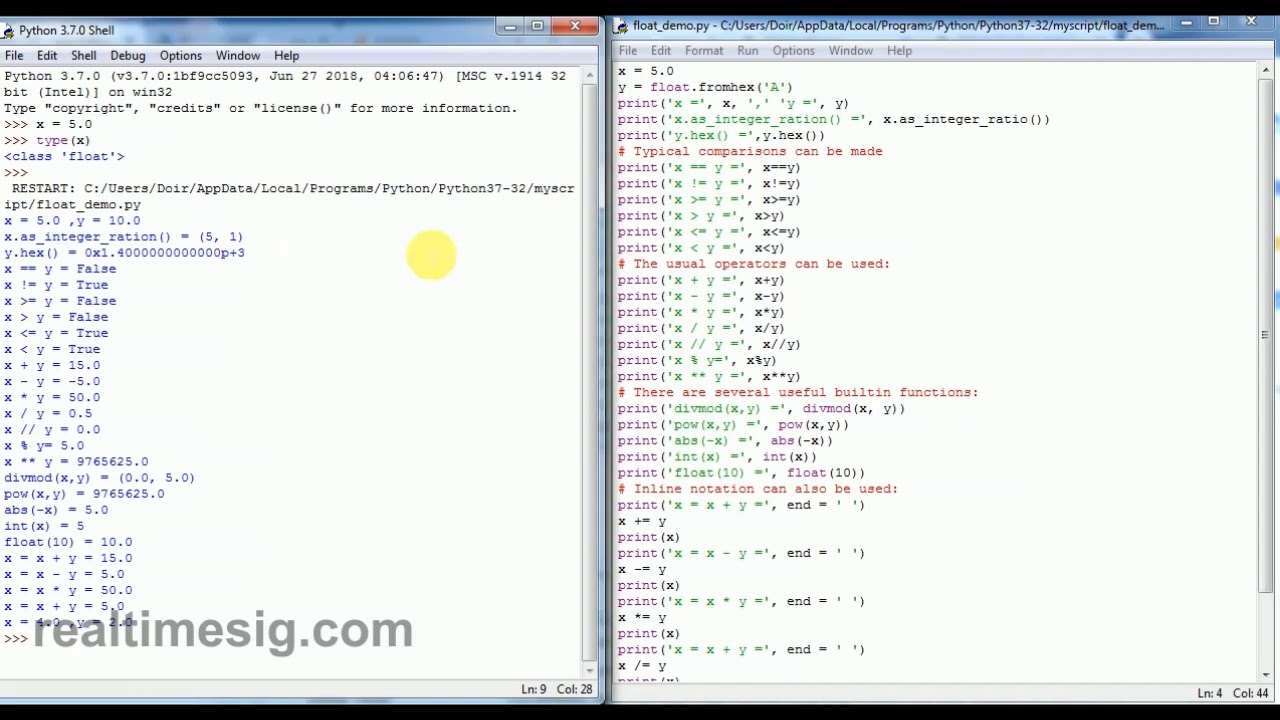Viewport: 1280px width, 720px height.
Task: Close the float_demo.py editor window
Action: 1252,21
